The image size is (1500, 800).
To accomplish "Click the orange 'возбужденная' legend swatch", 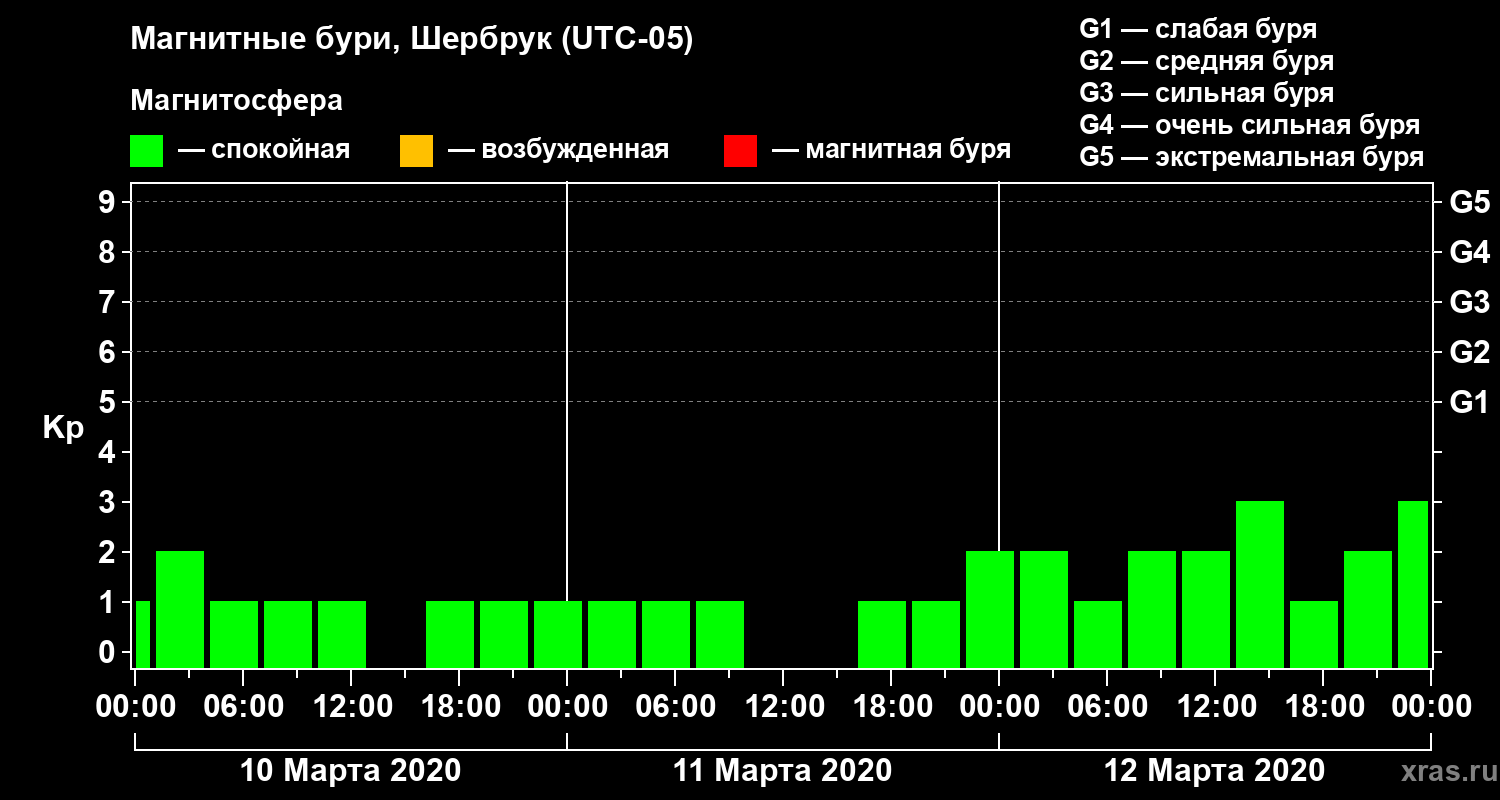I will coord(416,151).
